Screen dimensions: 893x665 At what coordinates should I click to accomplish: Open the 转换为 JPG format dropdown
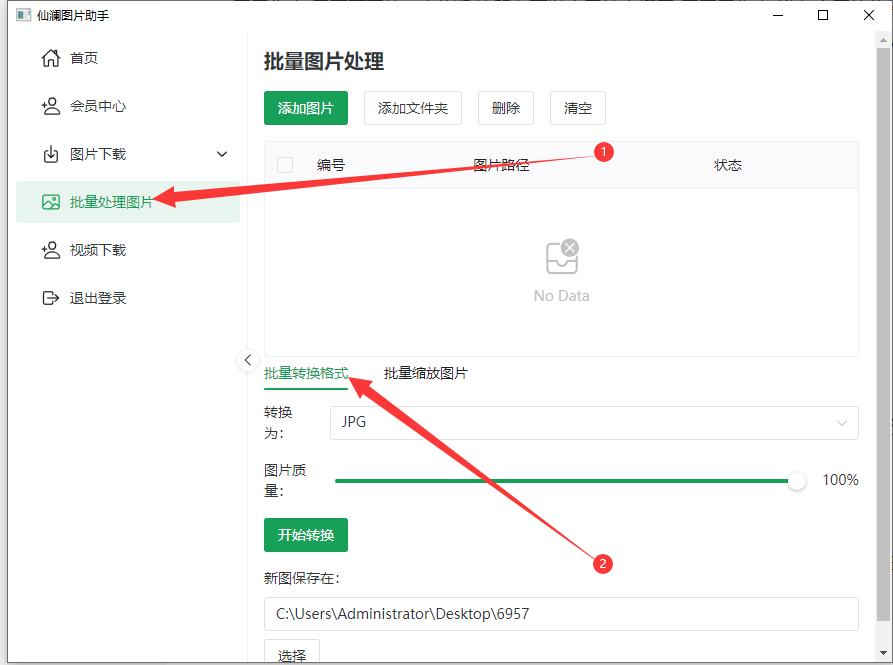coord(594,422)
